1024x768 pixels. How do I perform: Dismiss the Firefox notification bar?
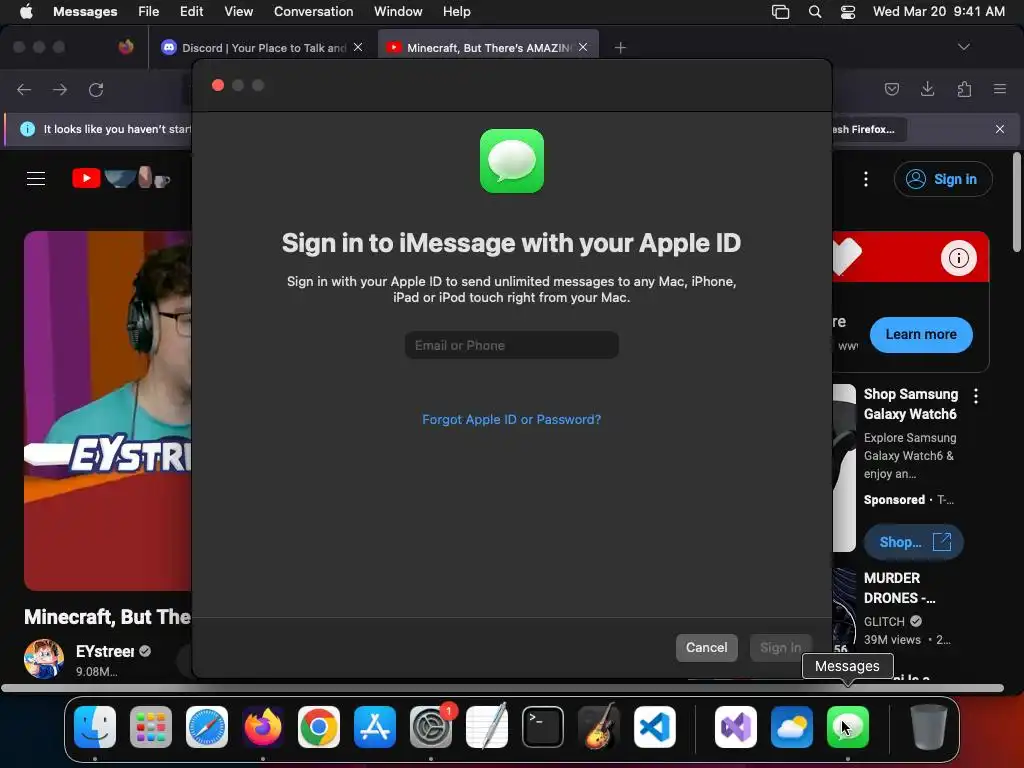click(1000, 129)
